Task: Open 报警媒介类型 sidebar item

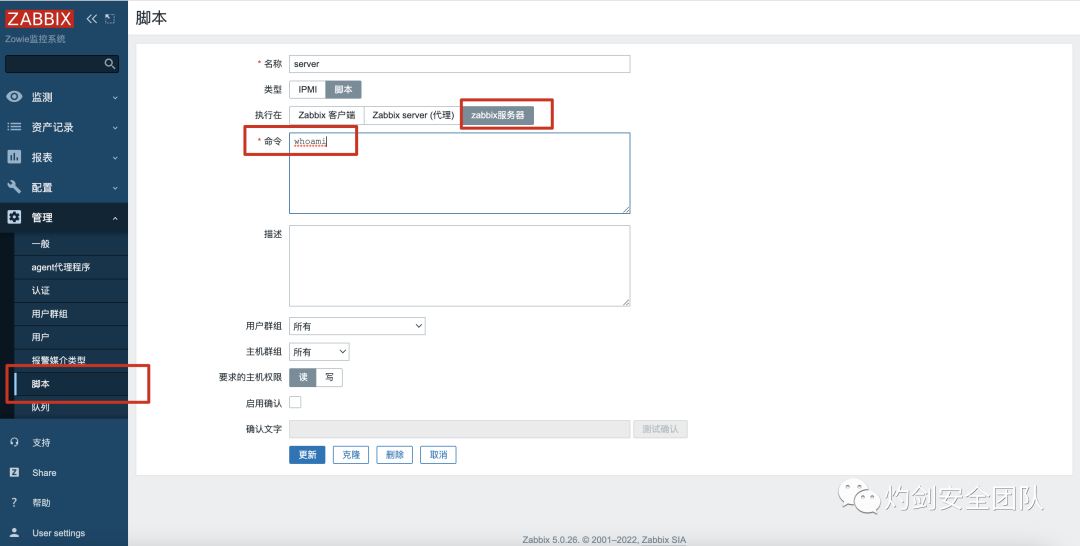Action: (70, 360)
